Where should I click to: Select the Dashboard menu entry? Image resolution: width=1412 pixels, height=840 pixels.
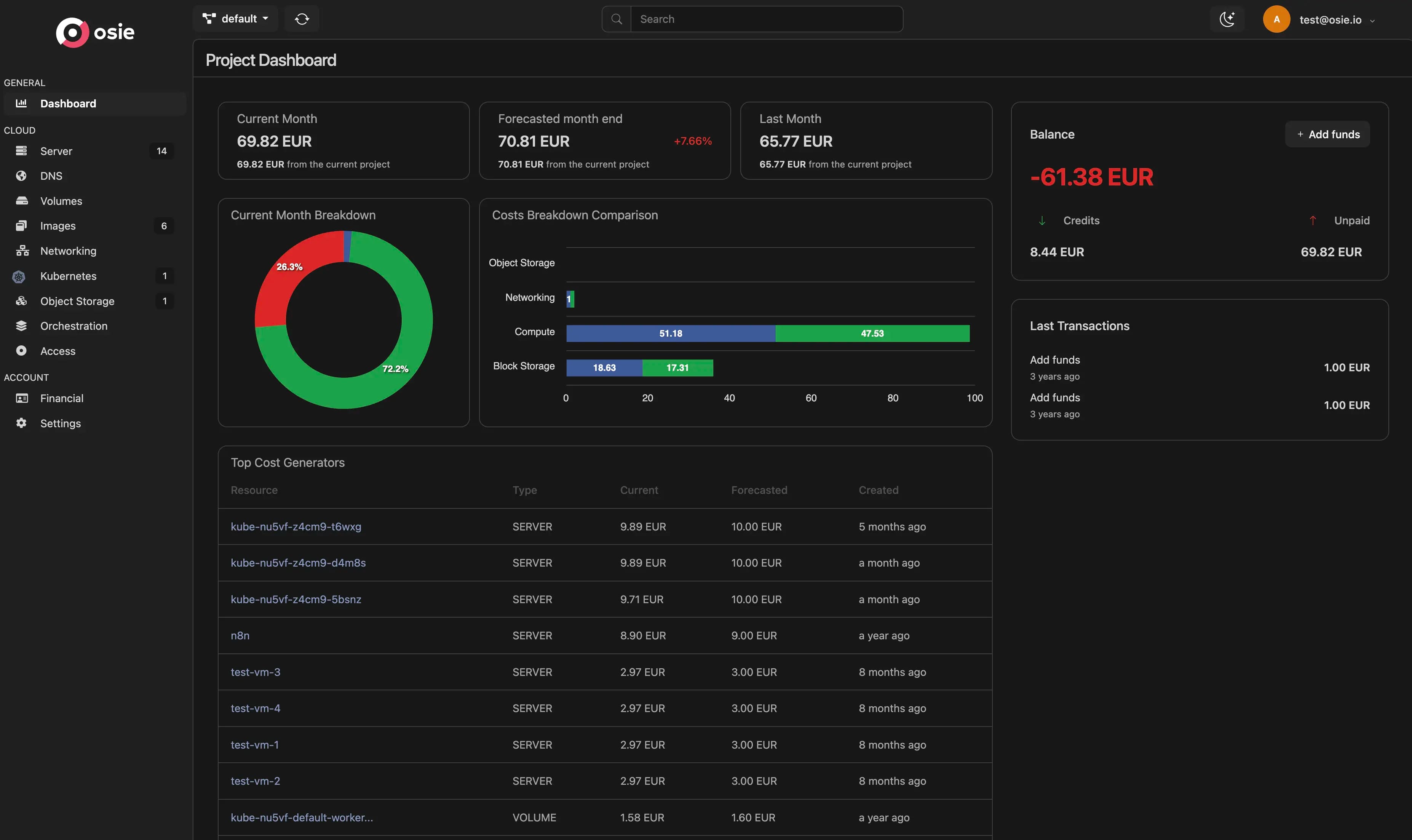click(68, 103)
